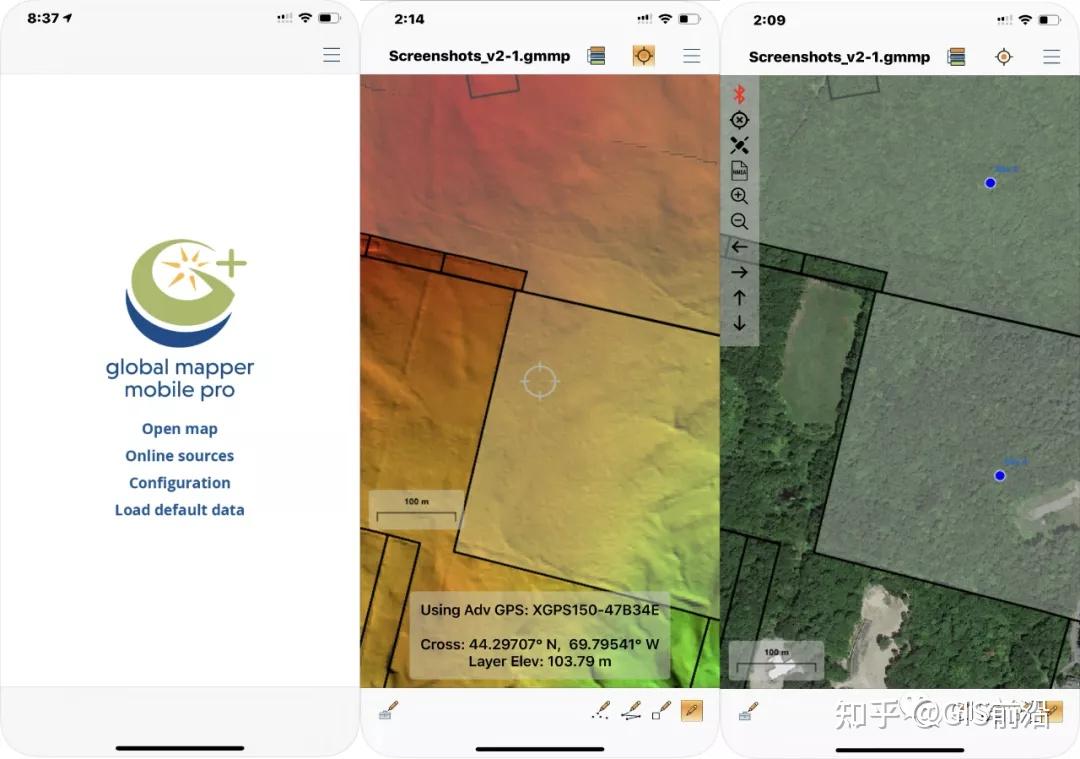This screenshot has height=759, width=1080.
Task: Open the NMEA log file tool
Action: [739, 170]
